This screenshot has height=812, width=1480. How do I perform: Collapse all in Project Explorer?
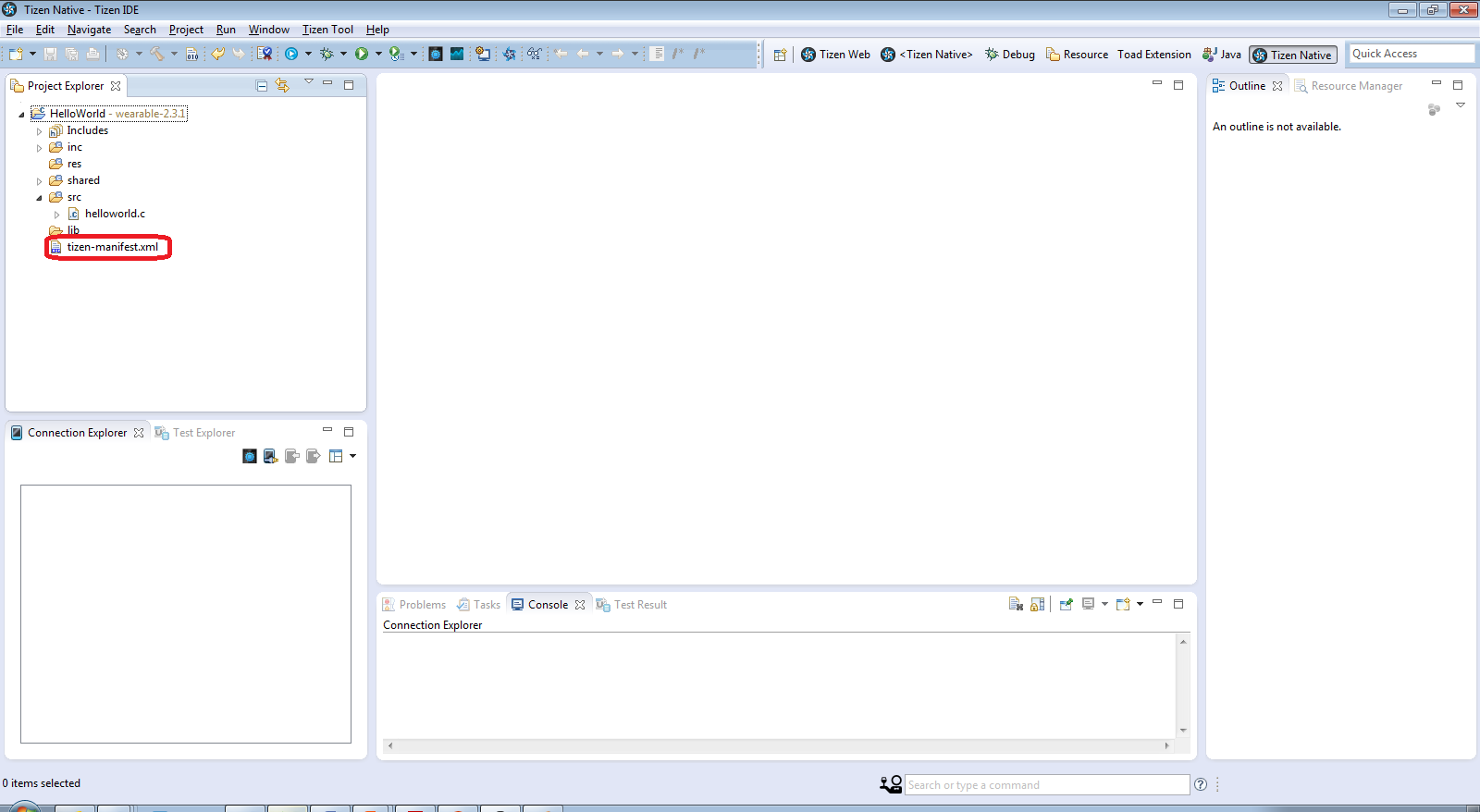tap(262, 85)
